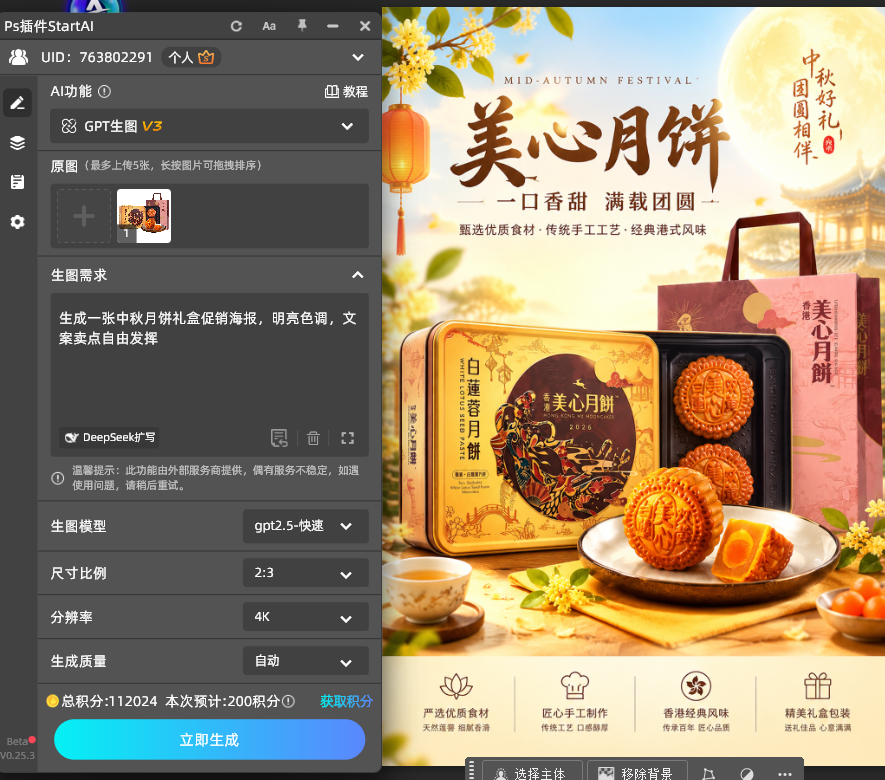Click the crown membership icon
The image size is (885, 780).
(x=206, y=57)
